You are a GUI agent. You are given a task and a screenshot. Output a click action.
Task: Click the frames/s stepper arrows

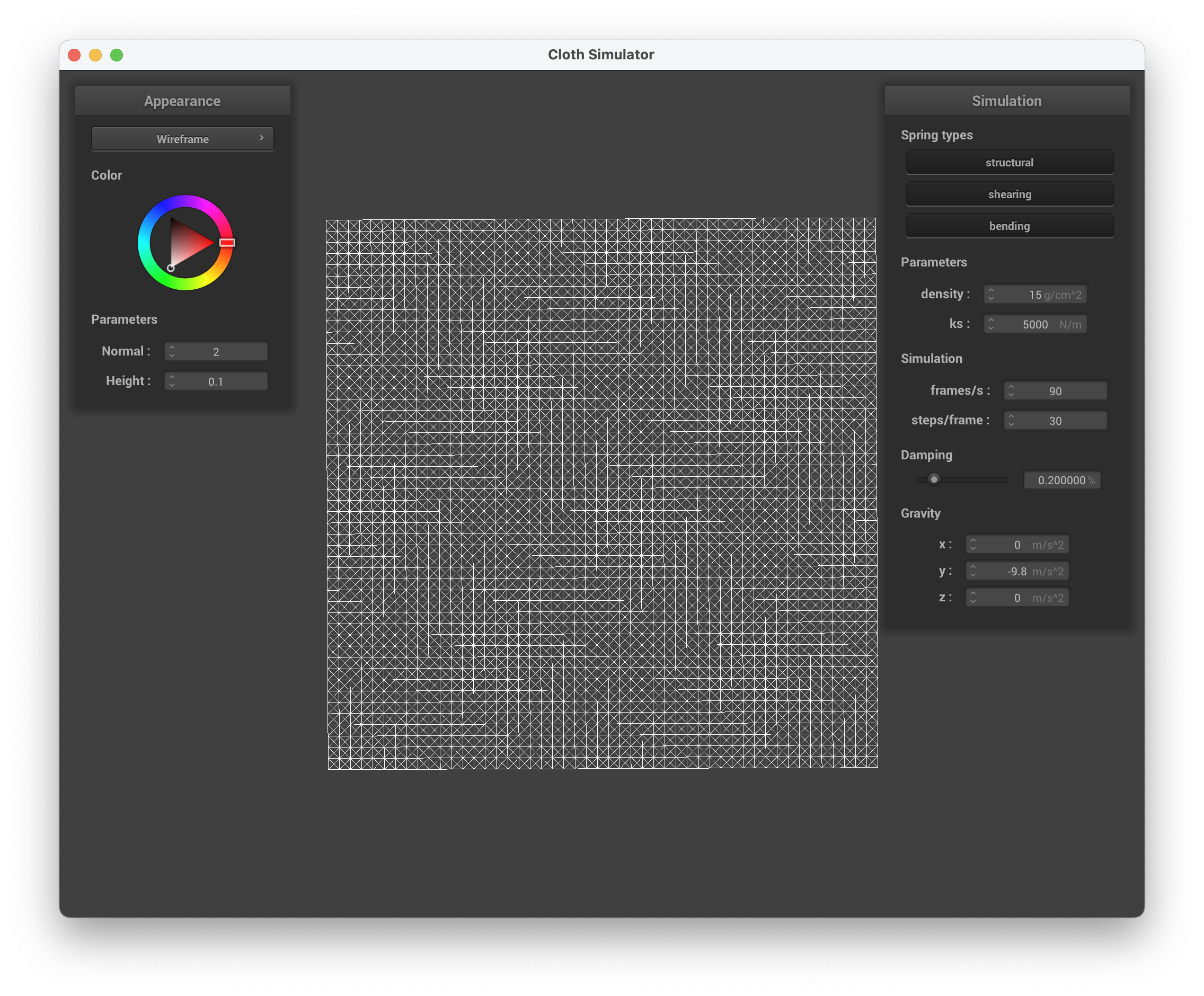tap(1011, 391)
